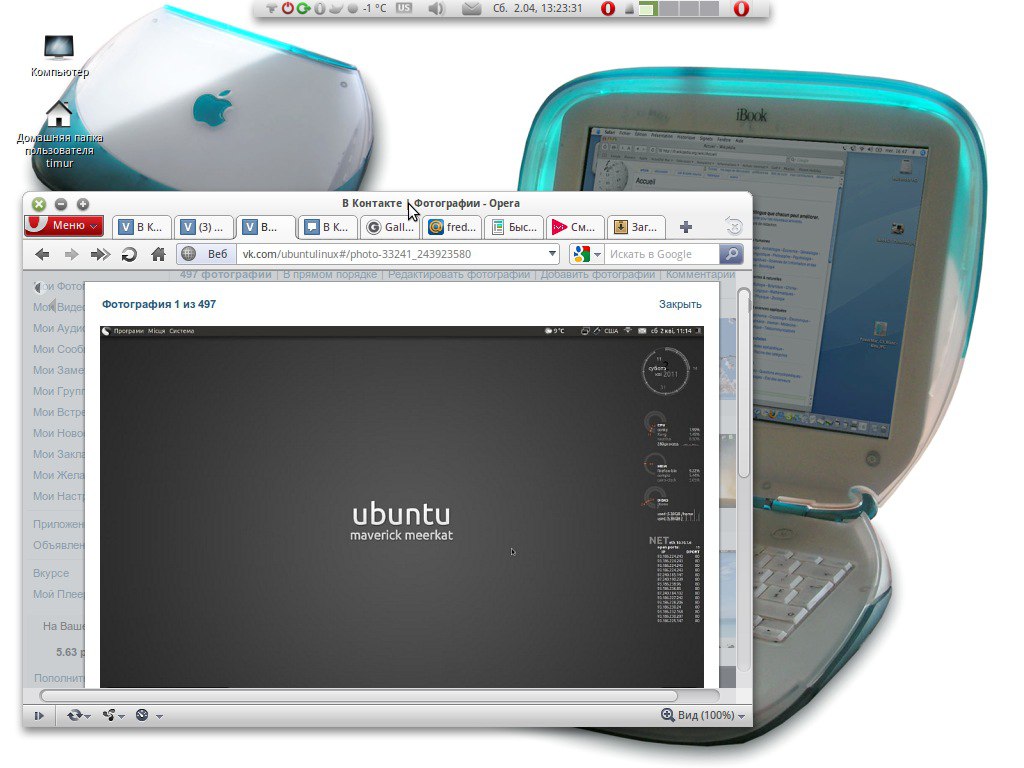Image resolution: width=1024 pixels, height=768 pixels.
Task: Open the Opera Unite status dropdown
Action: [x=114, y=716]
